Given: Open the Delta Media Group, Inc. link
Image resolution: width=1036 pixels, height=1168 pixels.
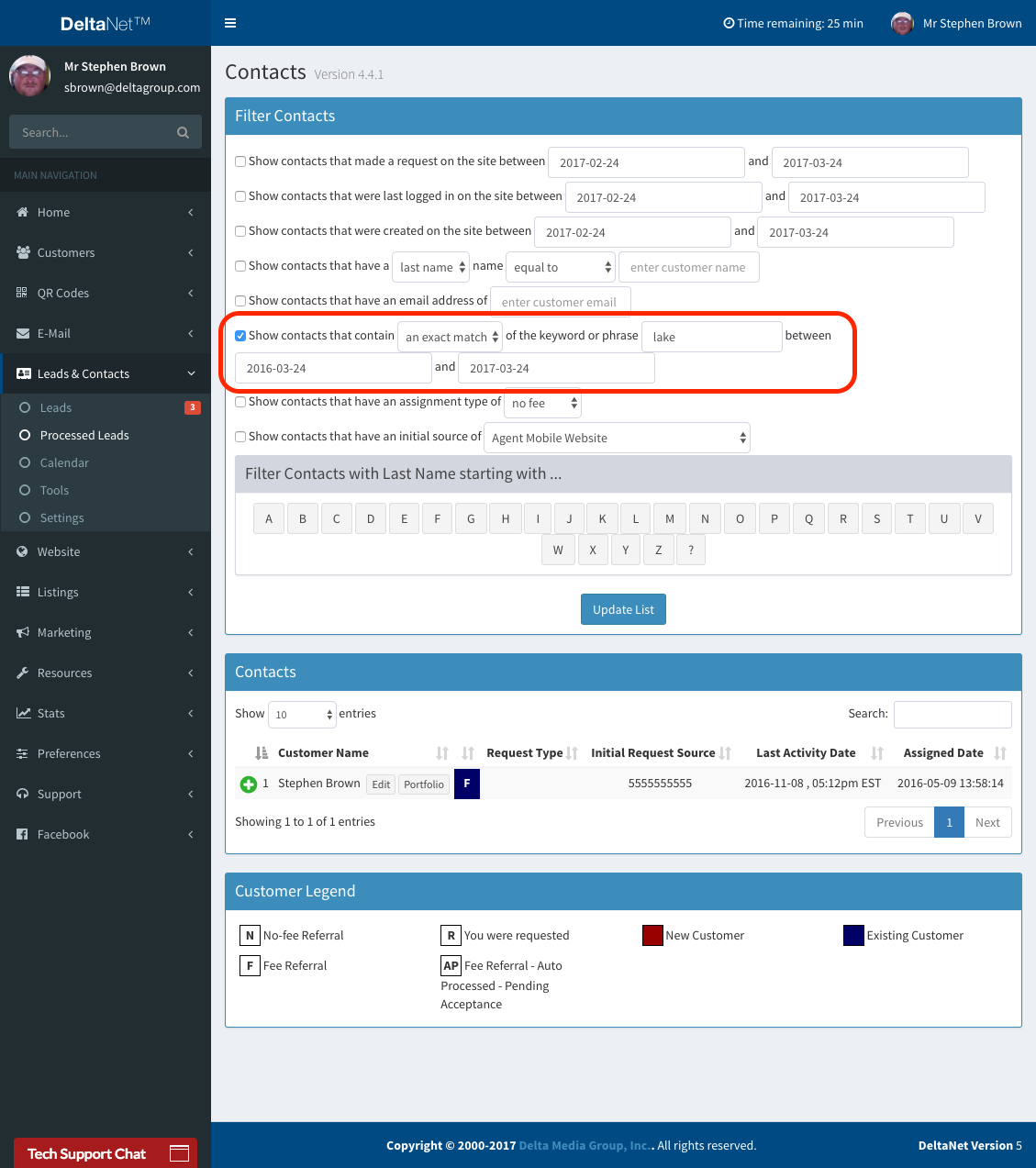Looking at the screenshot, I should (585, 1145).
